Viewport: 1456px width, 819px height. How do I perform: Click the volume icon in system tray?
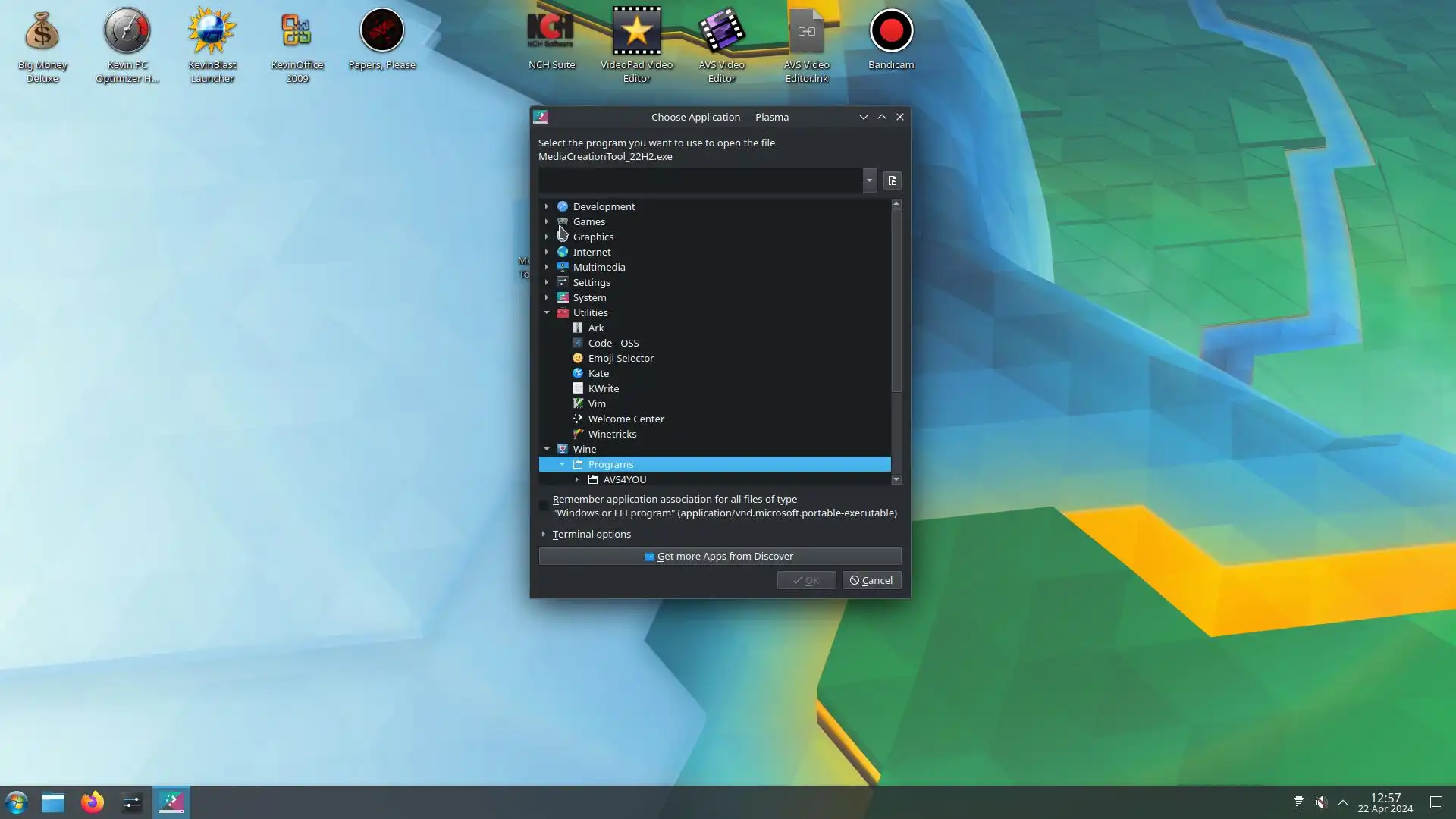click(x=1321, y=802)
